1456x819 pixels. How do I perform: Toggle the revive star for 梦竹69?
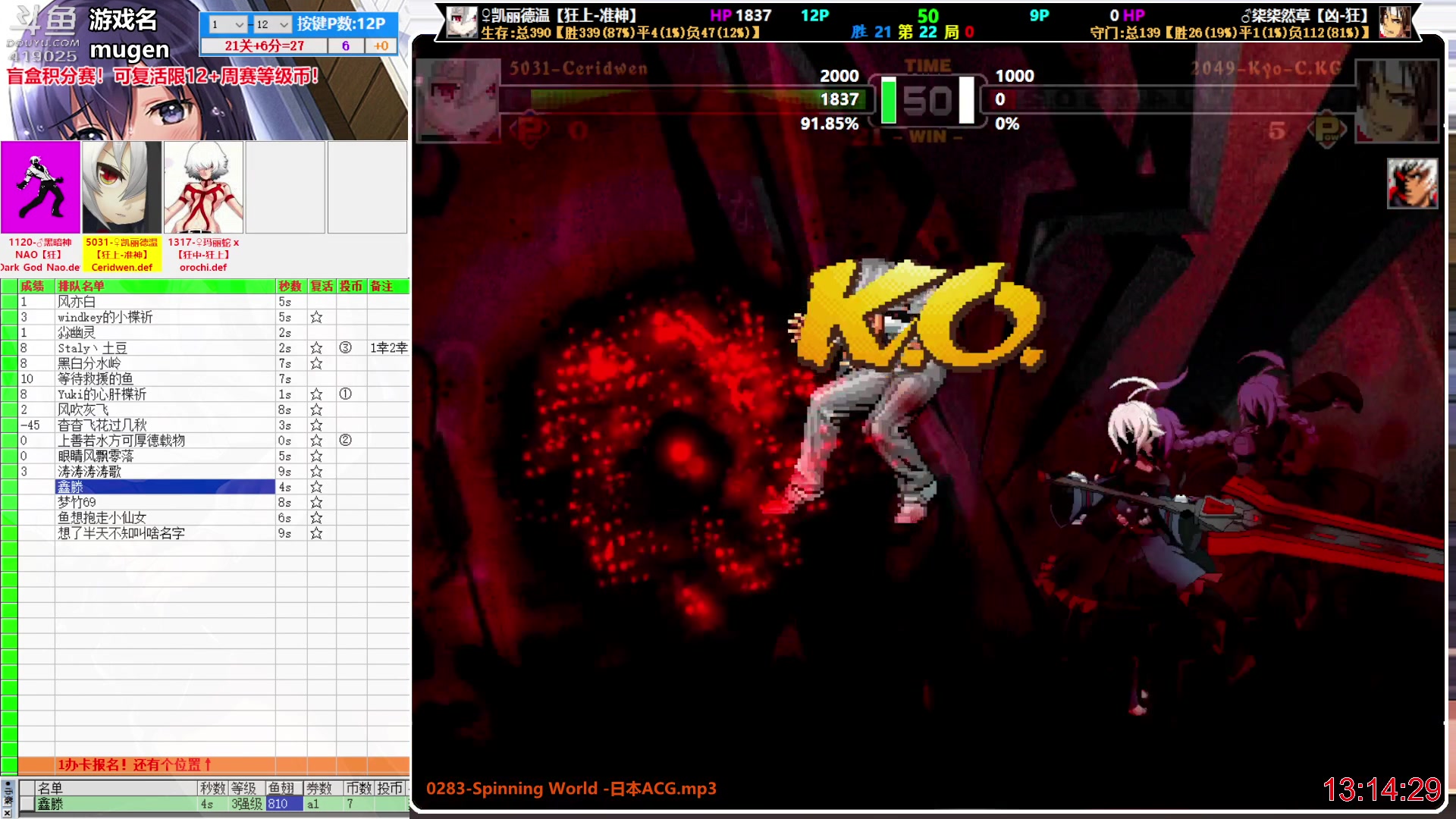[x=316, y=502]
